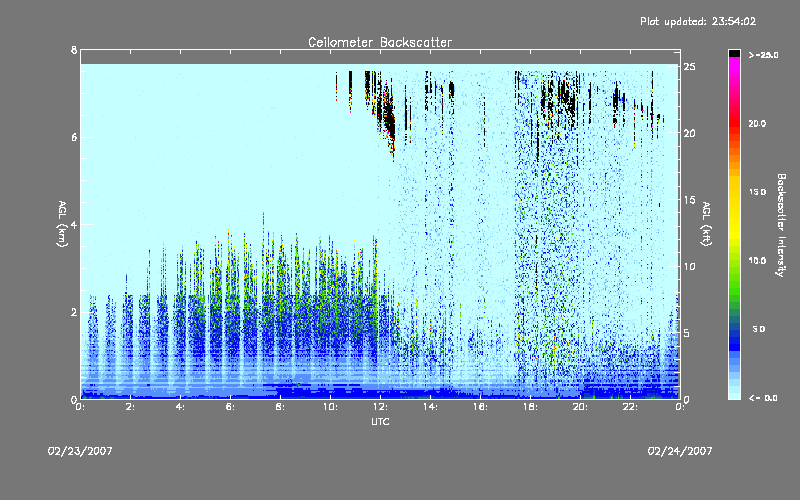Viewport: 800px width, 500px height.
Task: Click the "10:" UTC hour tick
Action: [x=331, y=407]
